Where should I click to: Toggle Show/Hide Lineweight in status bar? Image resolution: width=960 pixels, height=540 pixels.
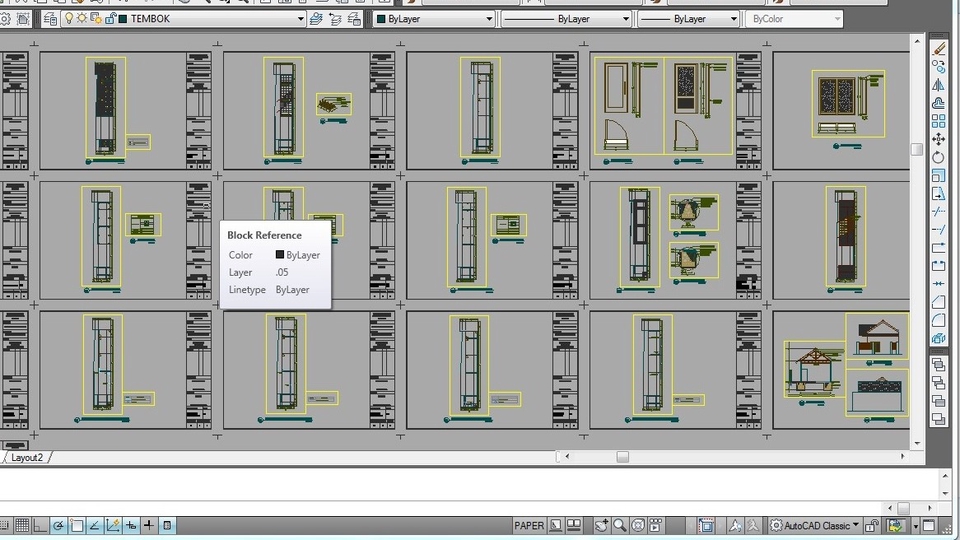point(149,525)
